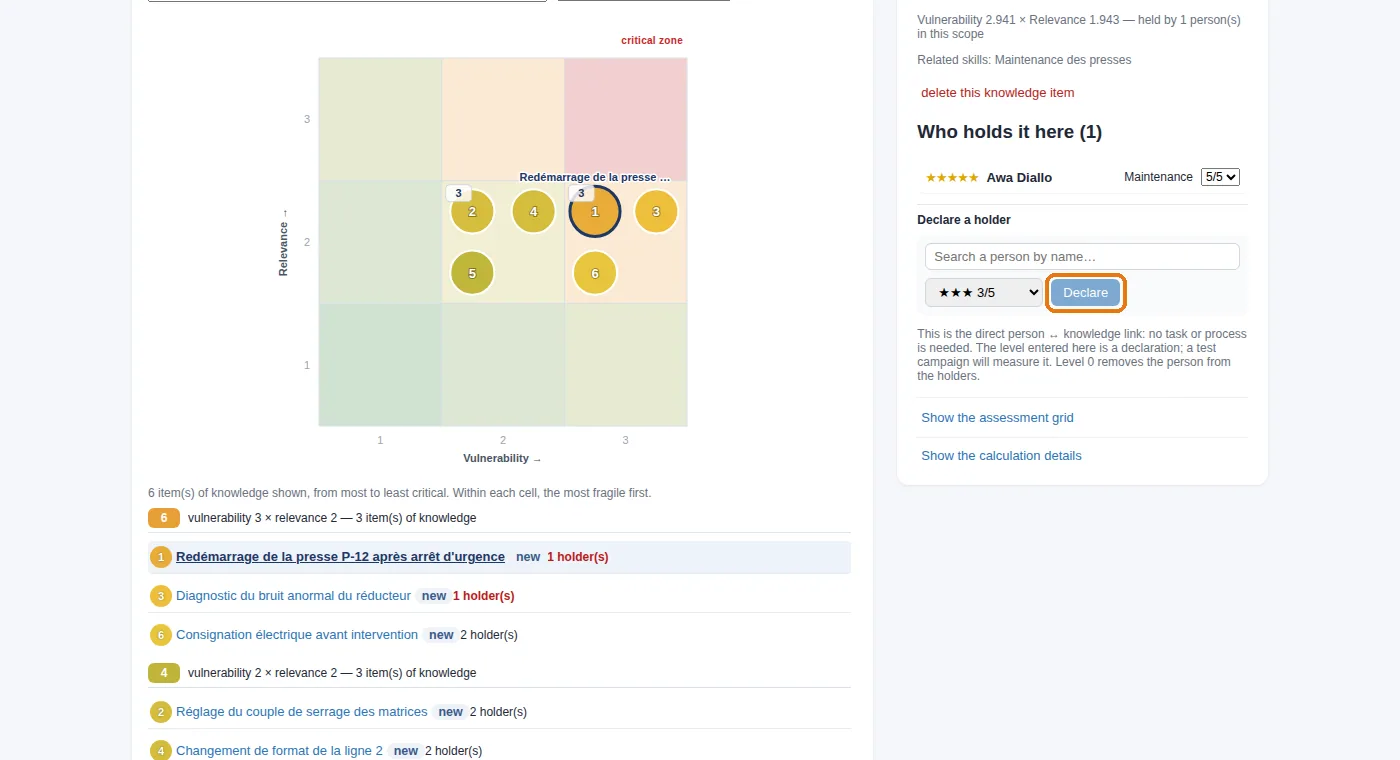Show the calculation details

pos(1001,456)
